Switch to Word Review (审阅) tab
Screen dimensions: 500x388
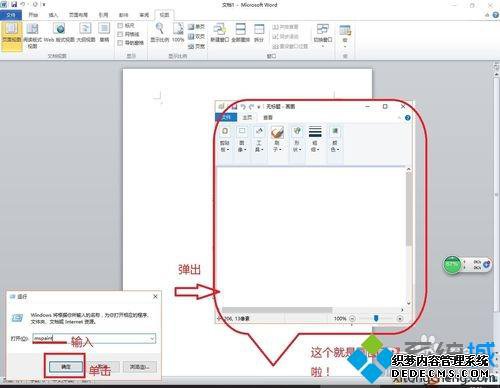pyautogui.click(x=144, y=15)
